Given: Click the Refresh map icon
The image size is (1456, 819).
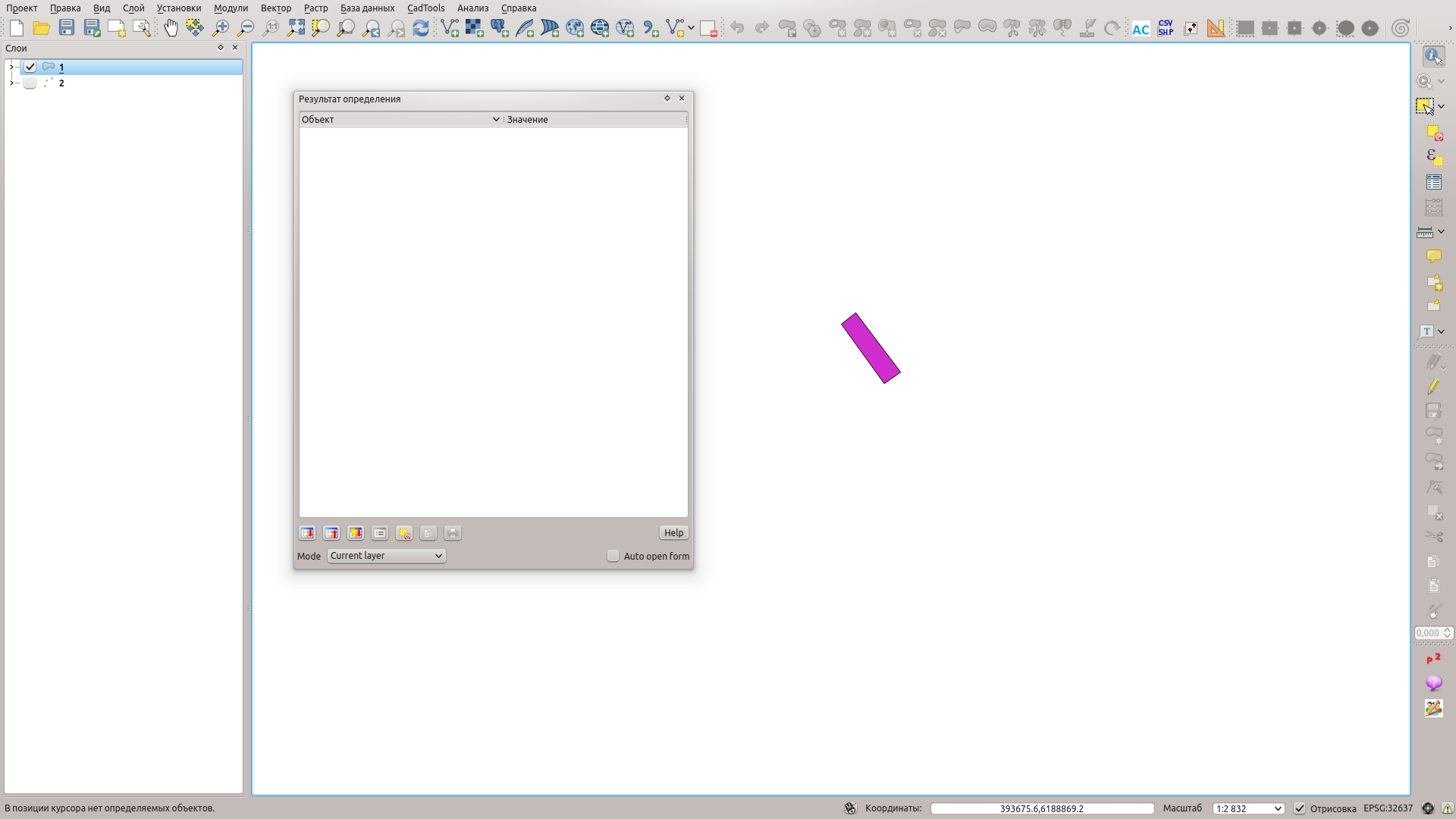Looking at the screenshot, I should point(421,28).
